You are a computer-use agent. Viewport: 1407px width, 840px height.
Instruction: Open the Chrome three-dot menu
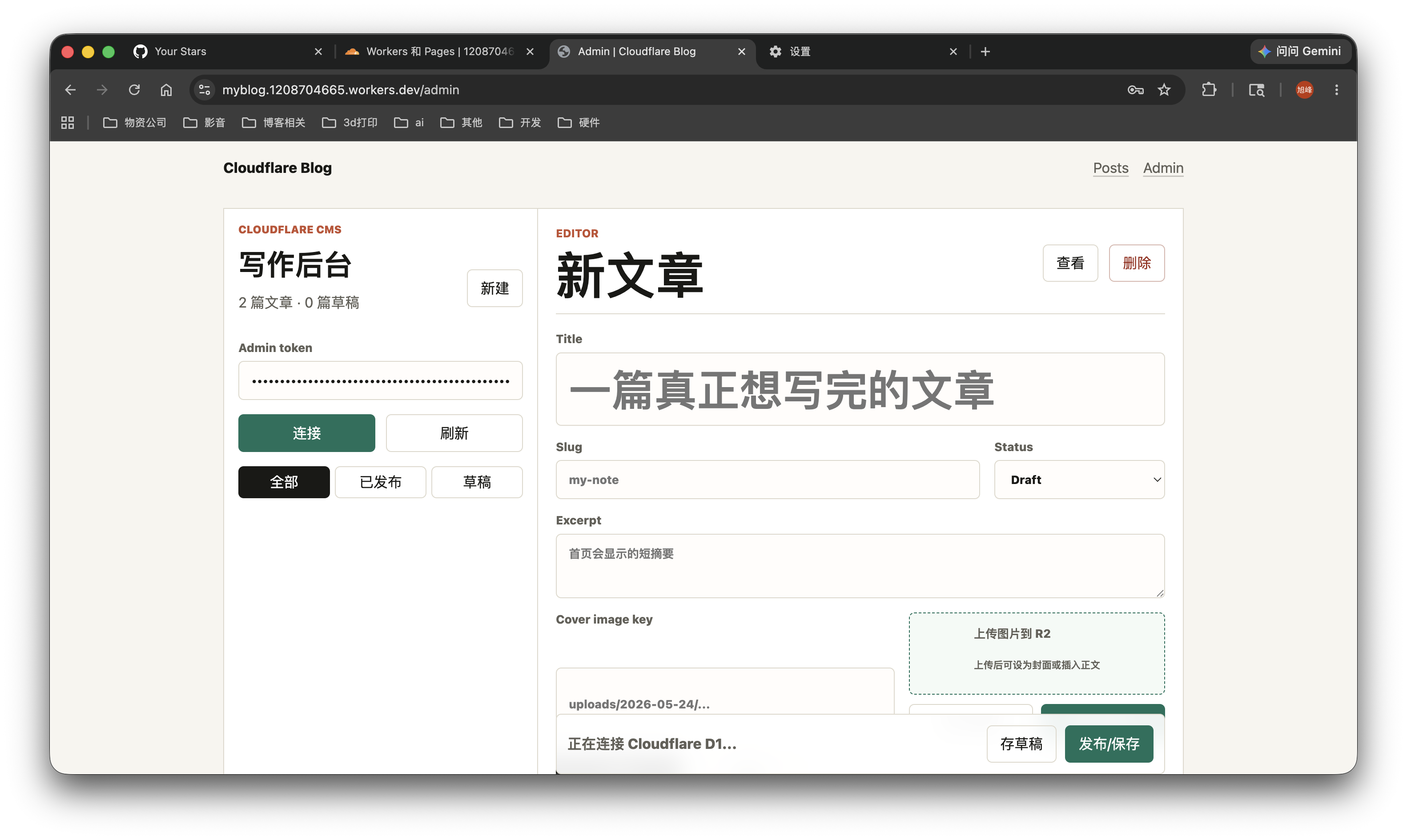pyautogui.click(x=1336, y=90)
